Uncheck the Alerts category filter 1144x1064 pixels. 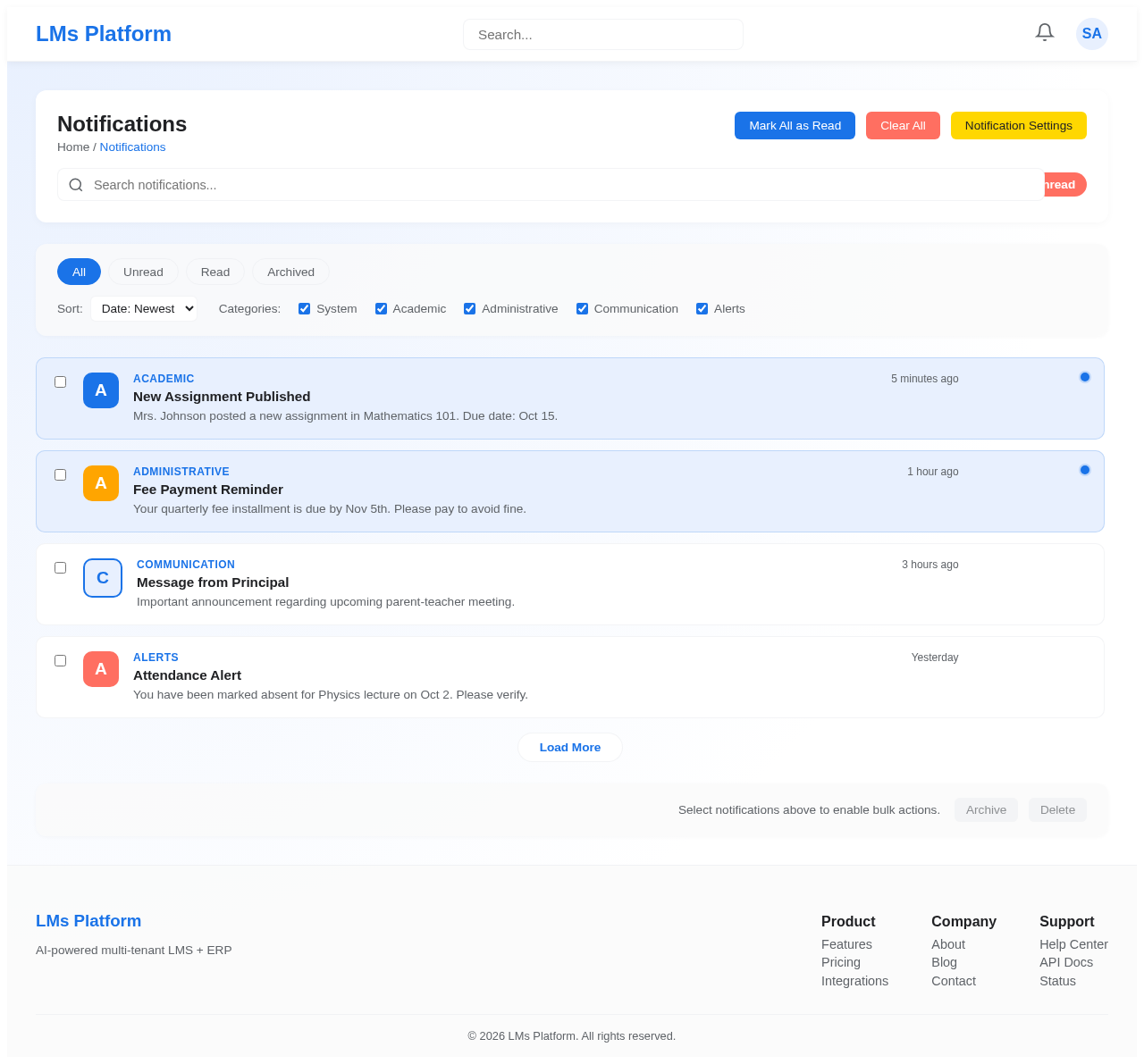(702, 309)
